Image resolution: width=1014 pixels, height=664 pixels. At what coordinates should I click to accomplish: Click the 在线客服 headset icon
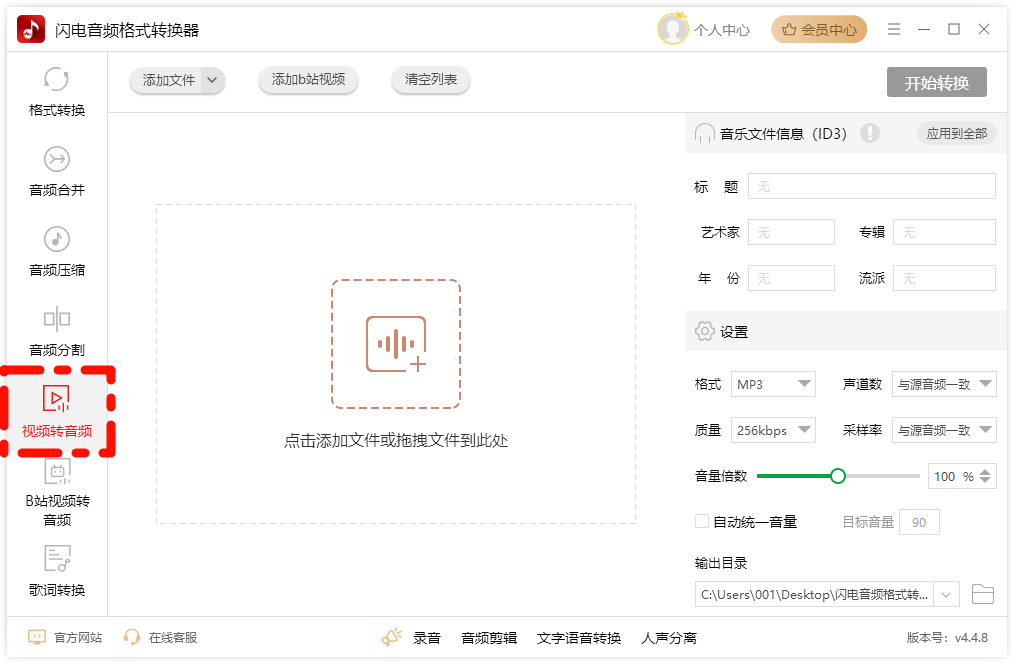(132, 637)
